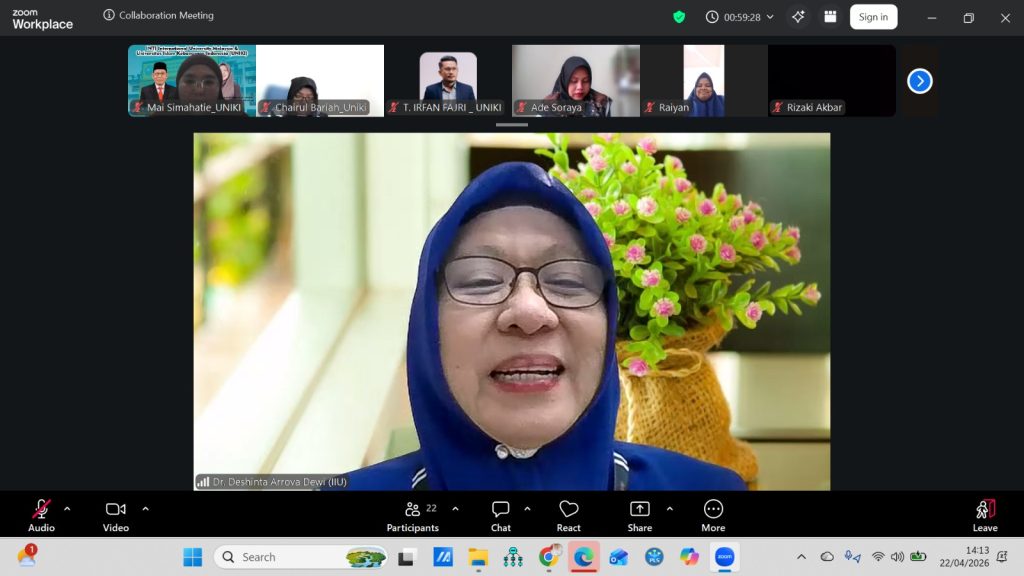Open the More options menu

pos(713,515)
